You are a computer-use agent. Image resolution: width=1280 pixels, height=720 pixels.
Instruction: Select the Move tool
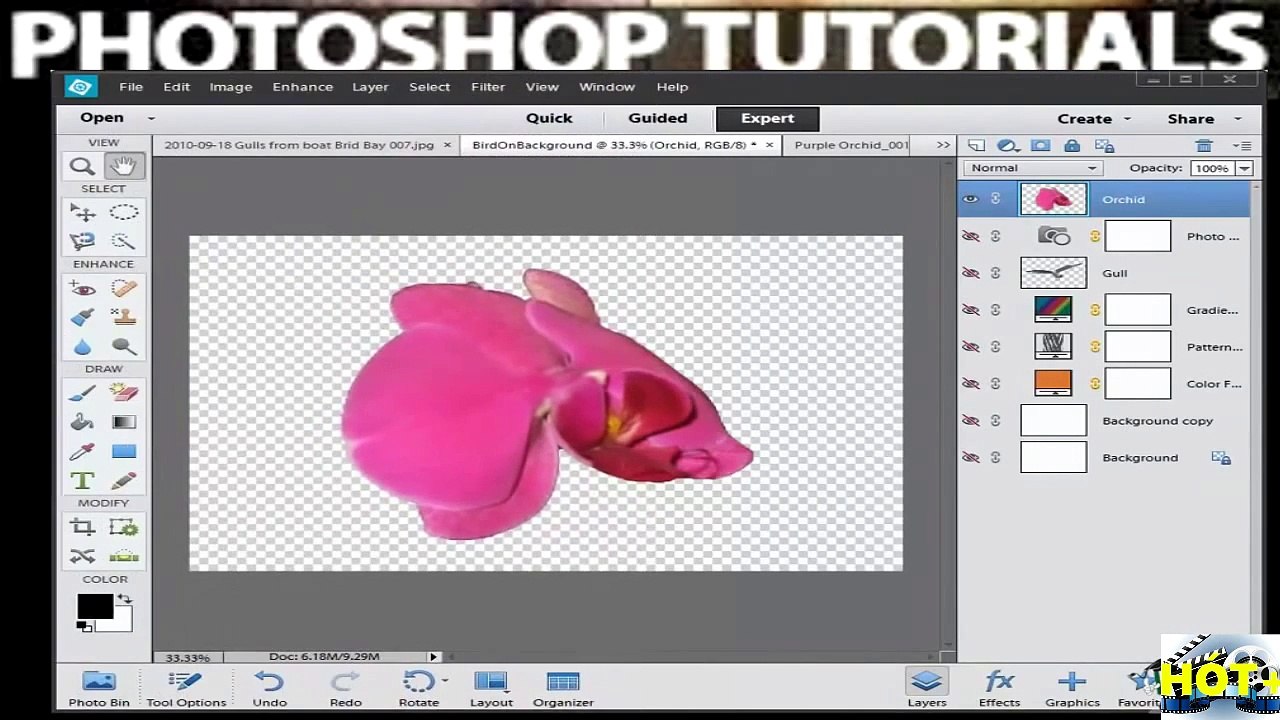point(82,212)
